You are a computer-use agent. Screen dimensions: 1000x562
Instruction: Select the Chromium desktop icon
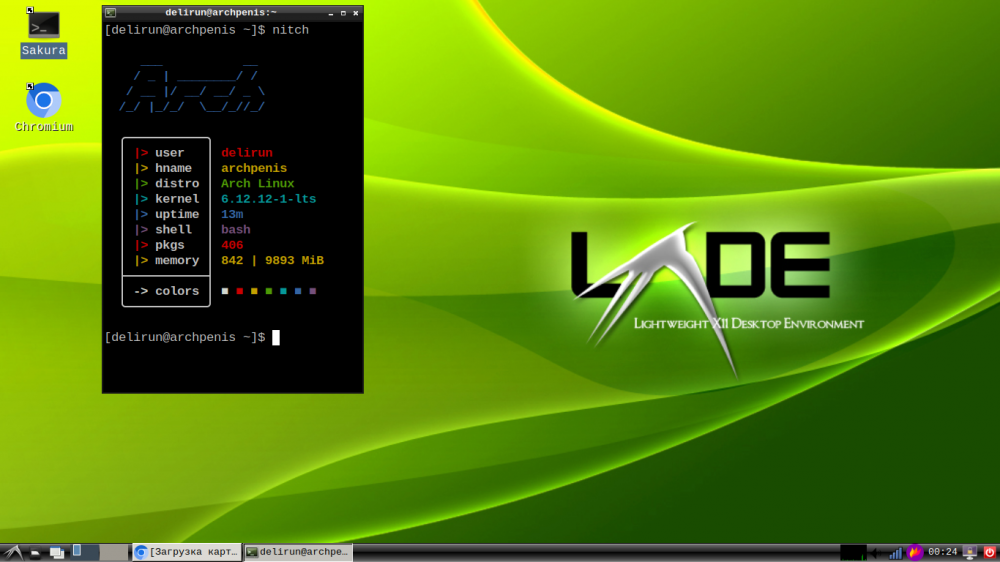(x=43, y=108)
